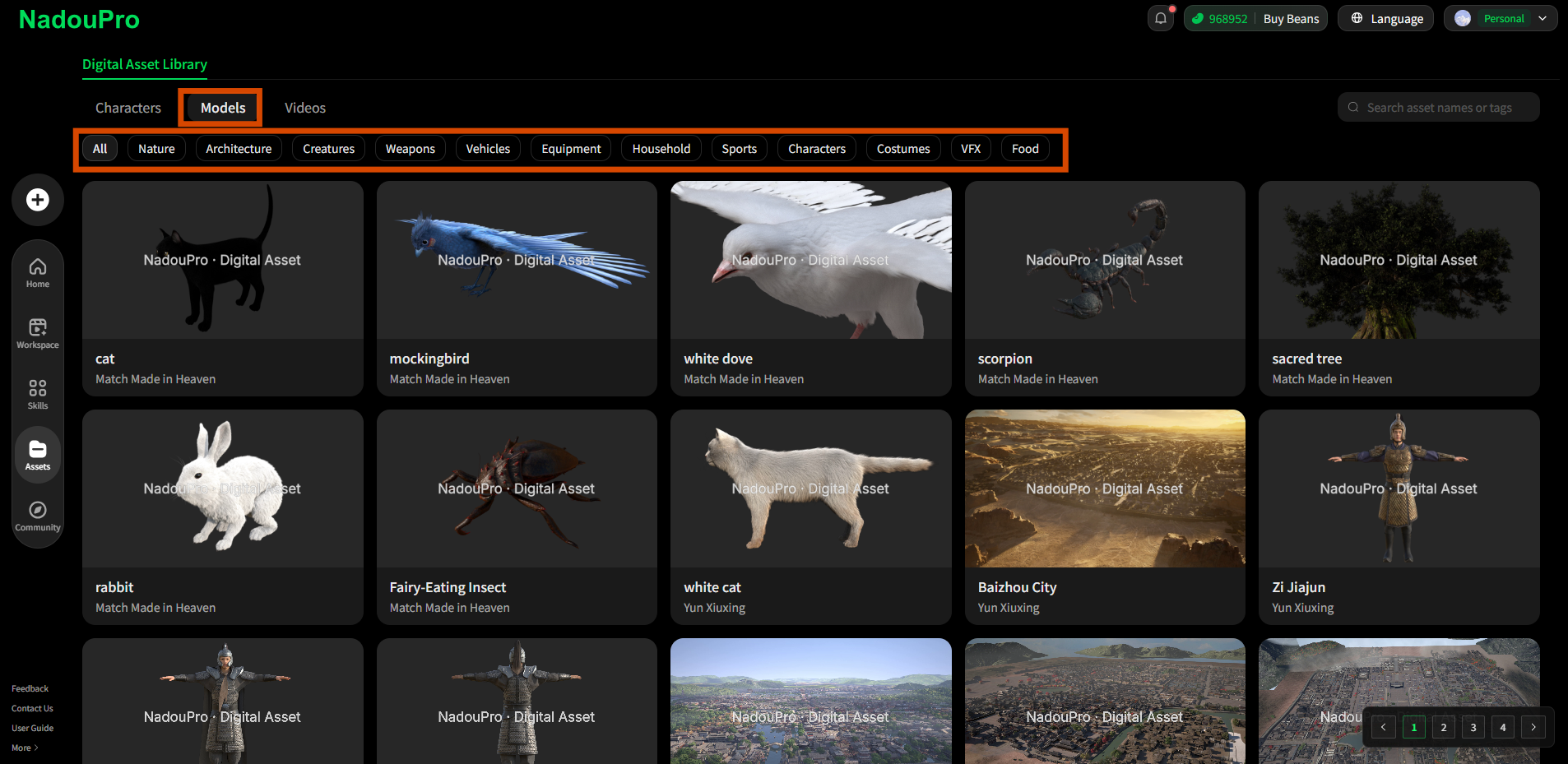This screenshot has width=1568, height=764.
Task: Open the mockingbird model thumbnail
Action: 517,260
